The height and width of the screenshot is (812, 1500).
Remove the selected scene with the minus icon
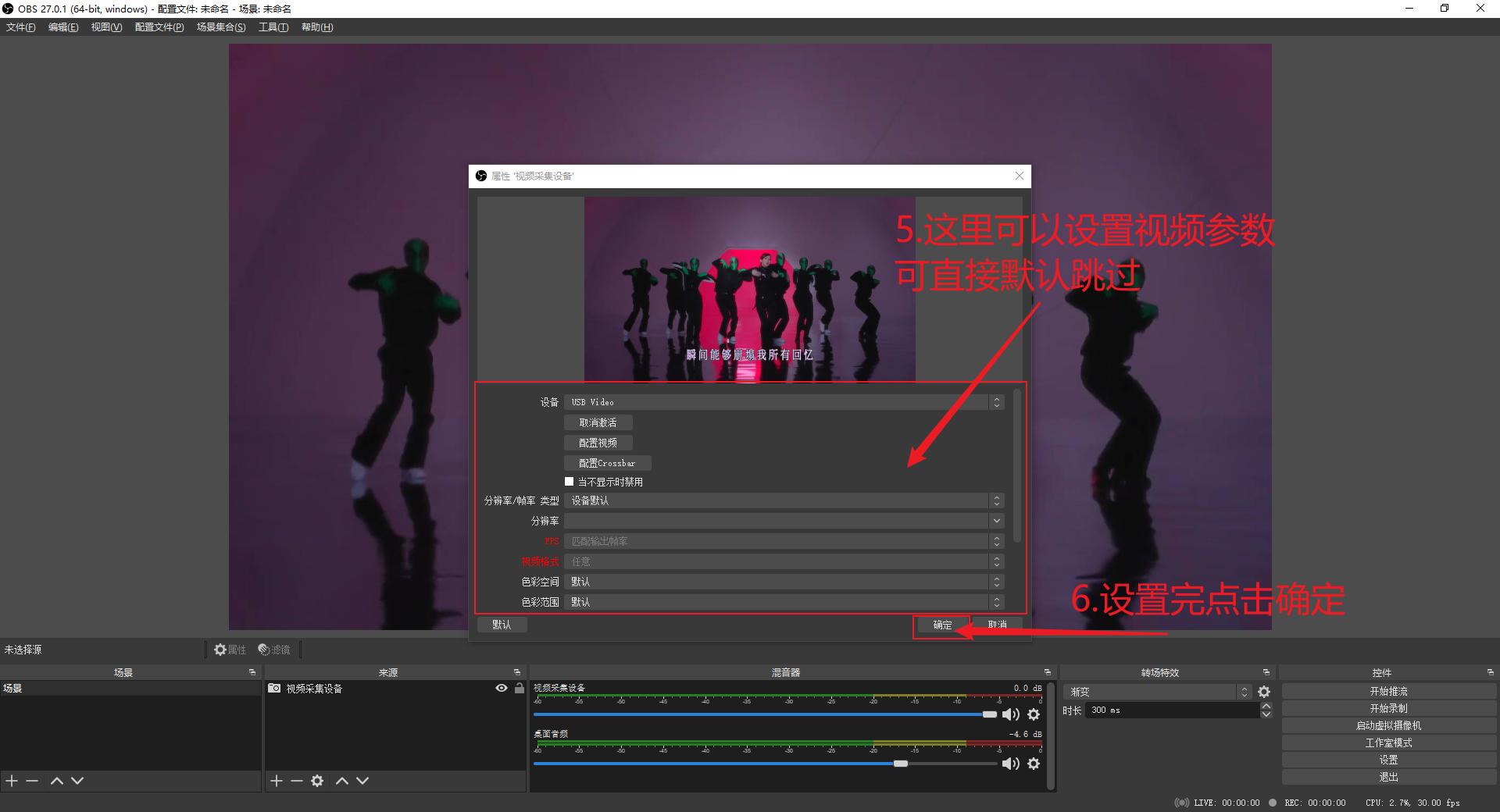pyautogui.click(x=31, y=781)
